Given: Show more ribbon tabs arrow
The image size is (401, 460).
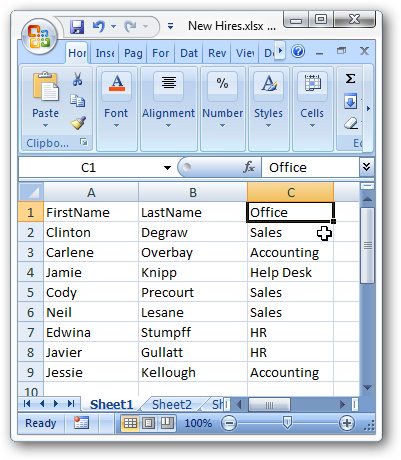Looking at the screenshot, I should [x=280, y=51].
